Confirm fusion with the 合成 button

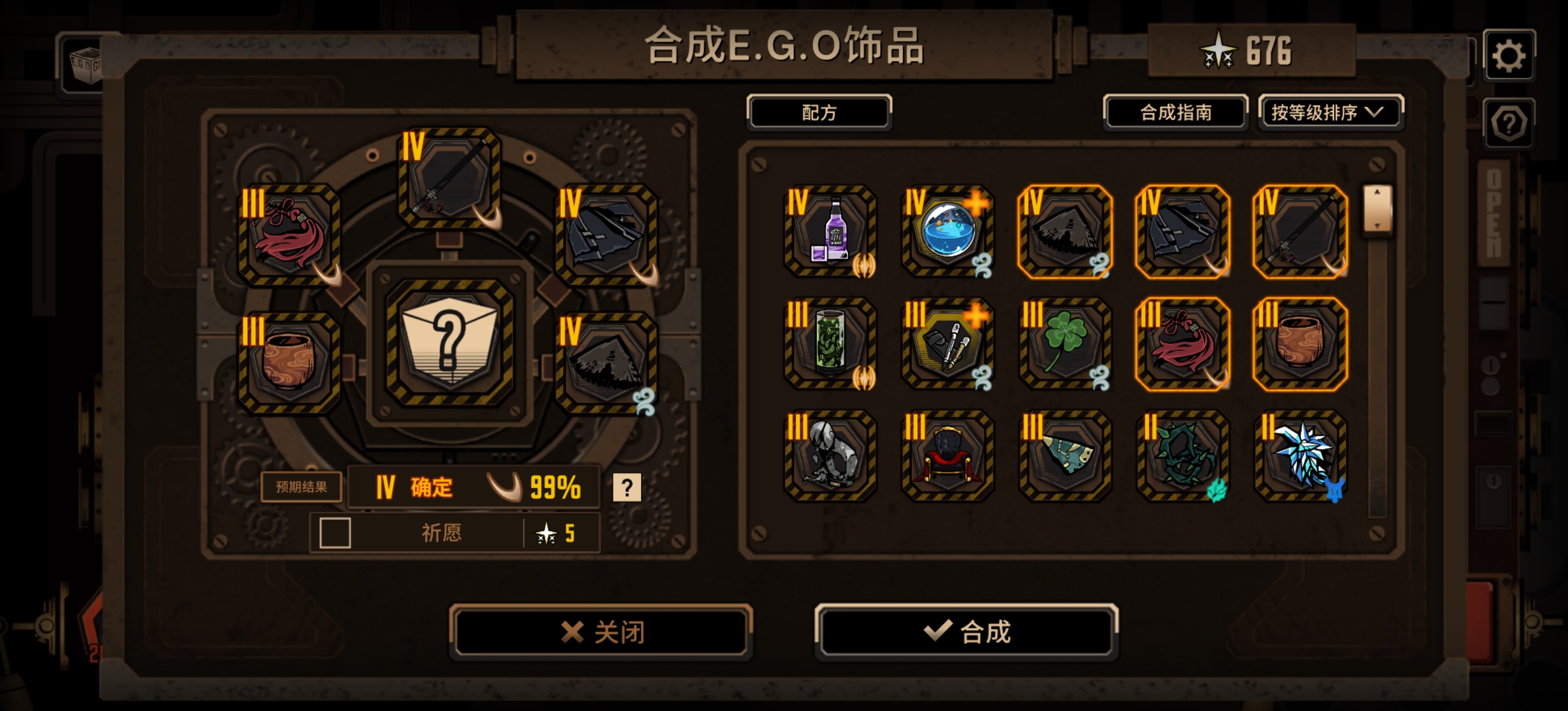point(966,631)
